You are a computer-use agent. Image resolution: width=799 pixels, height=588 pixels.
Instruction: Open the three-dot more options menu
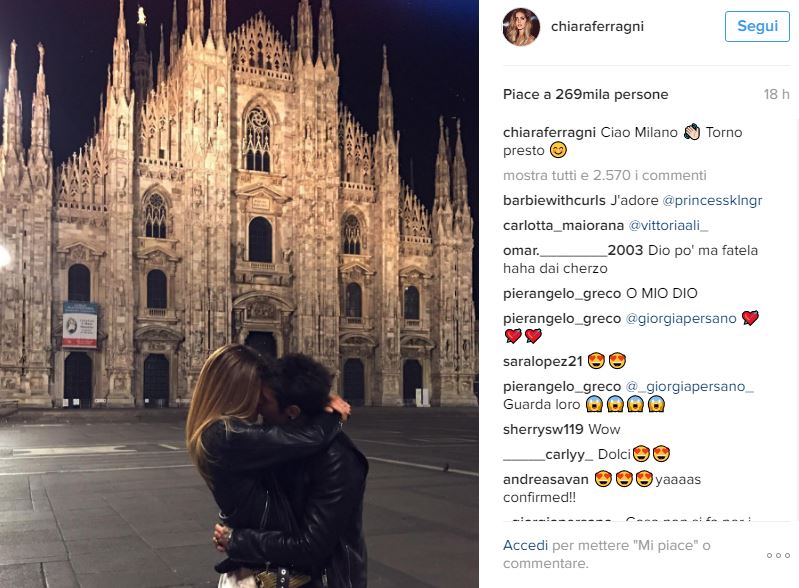pyautogui.click(x=778, y=555)
